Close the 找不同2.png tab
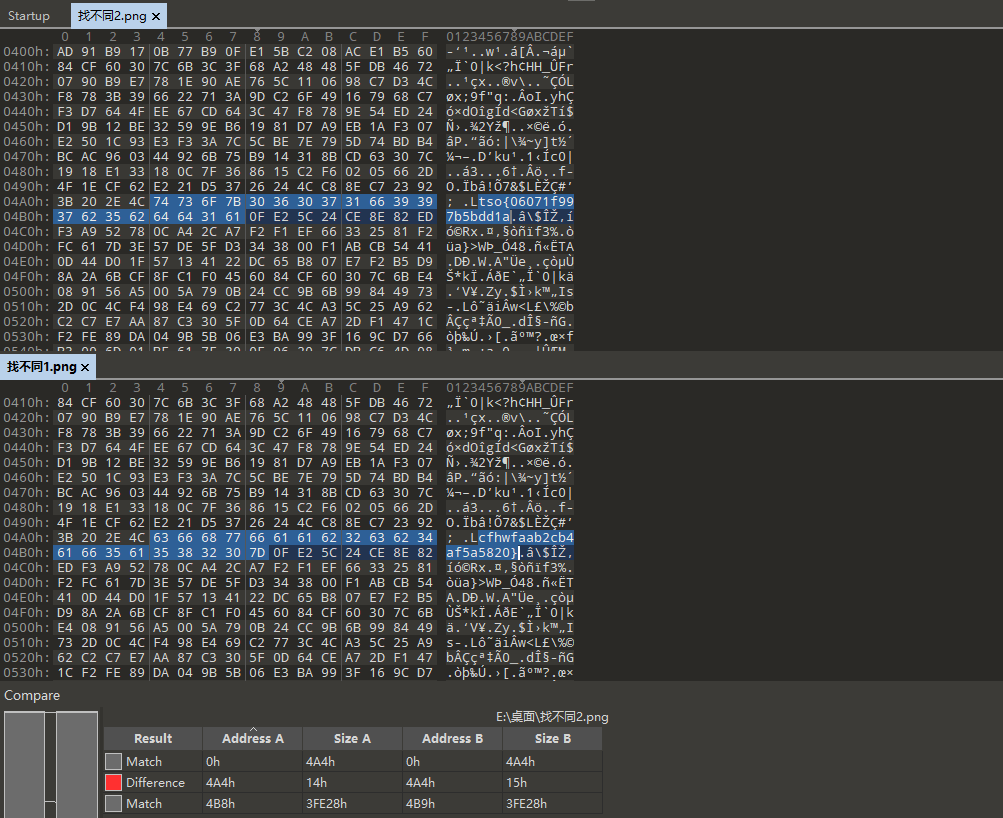This screenshot has width=1003, height=818. 156,16
